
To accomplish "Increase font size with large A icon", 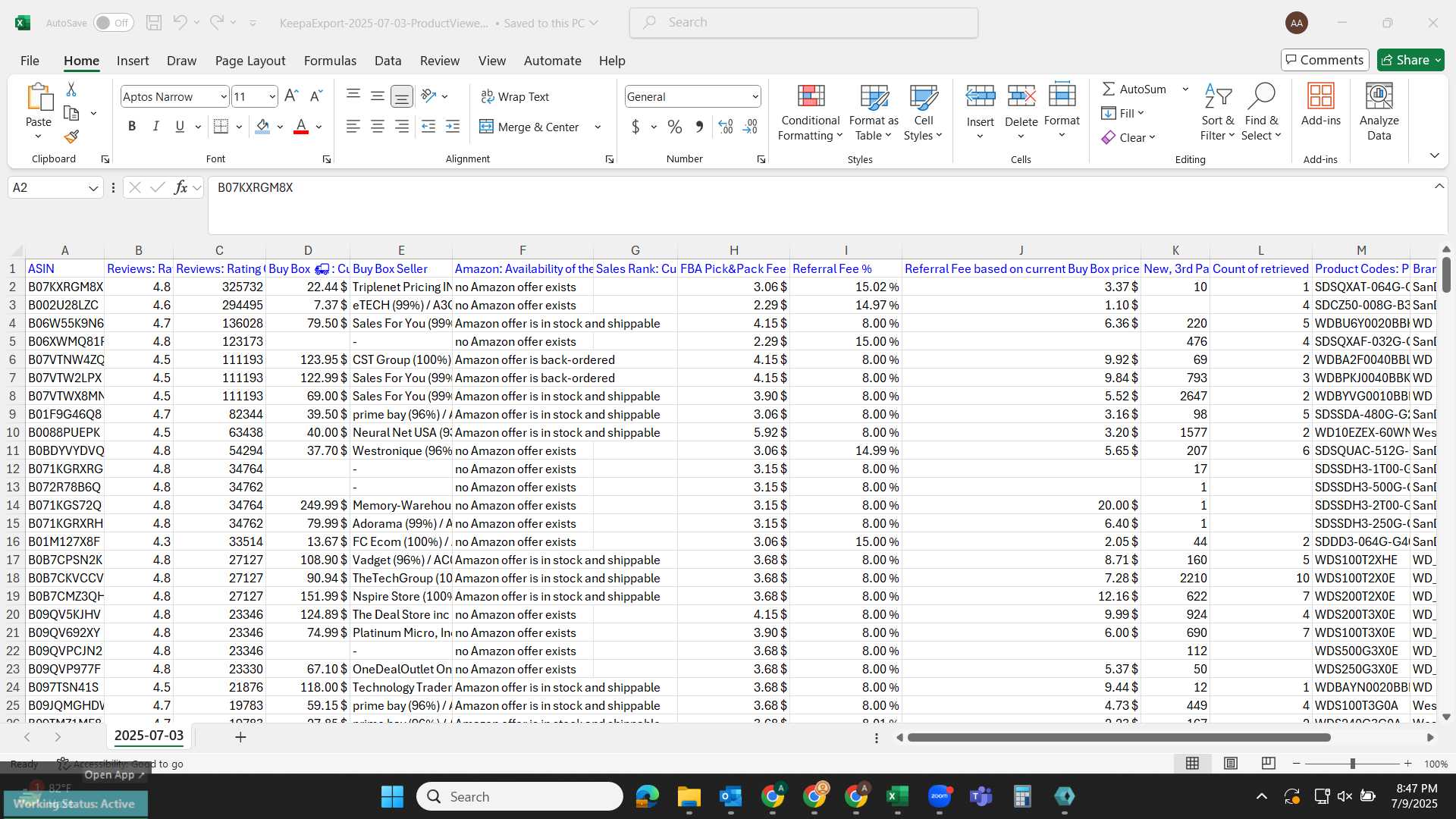I will [x=291, y=96].
